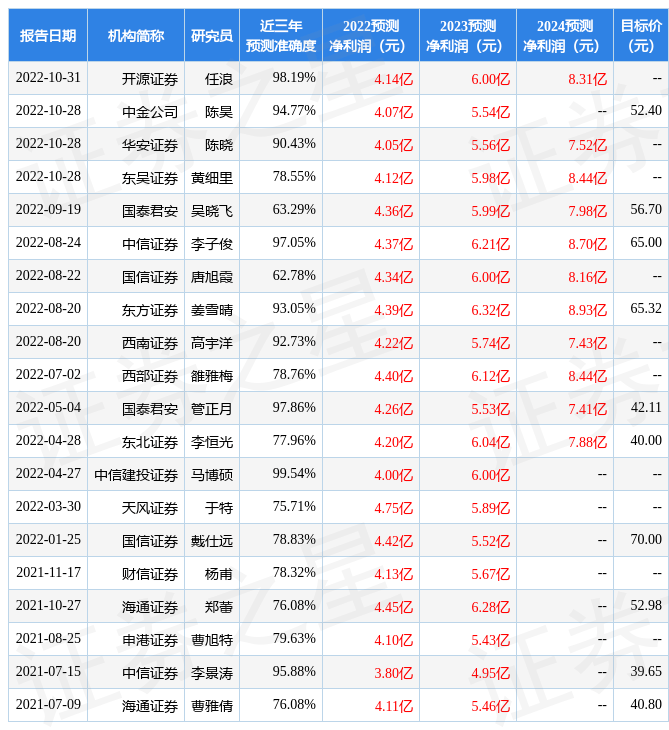Click the 2022预测净利润 column header
The width and height of the screenshot is (669, 730).
point(370,36)
